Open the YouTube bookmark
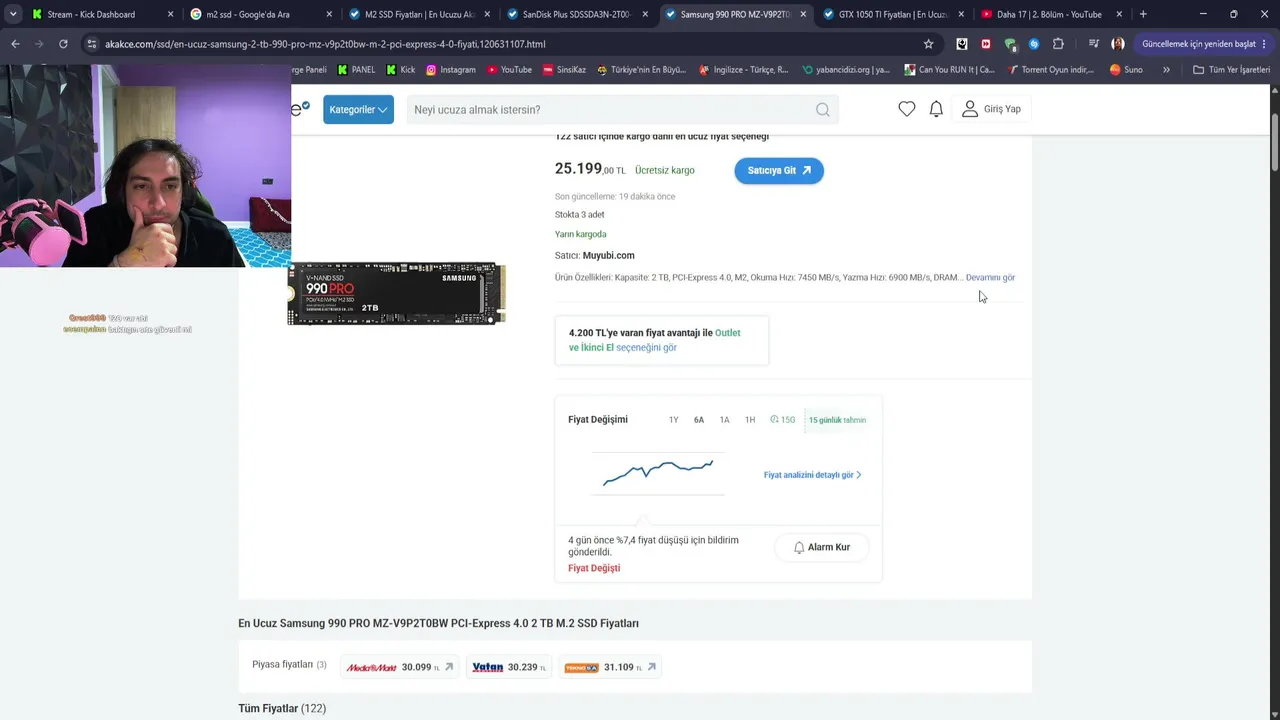Screen dimensions: 1280x720 point(509,70)
